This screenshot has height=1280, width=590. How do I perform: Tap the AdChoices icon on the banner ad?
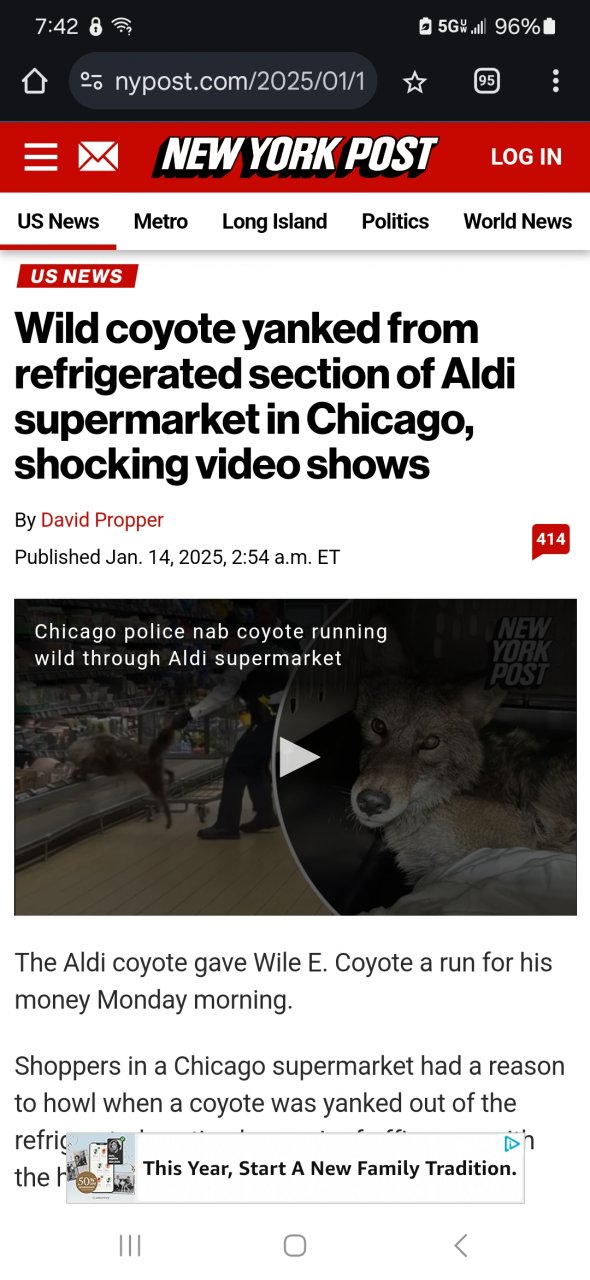tap(512, 1143)
